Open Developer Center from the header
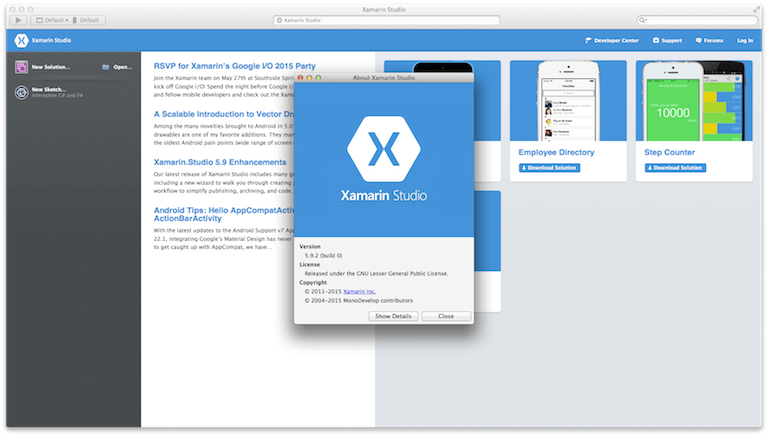The image size is (768, 436). (613, 41)
